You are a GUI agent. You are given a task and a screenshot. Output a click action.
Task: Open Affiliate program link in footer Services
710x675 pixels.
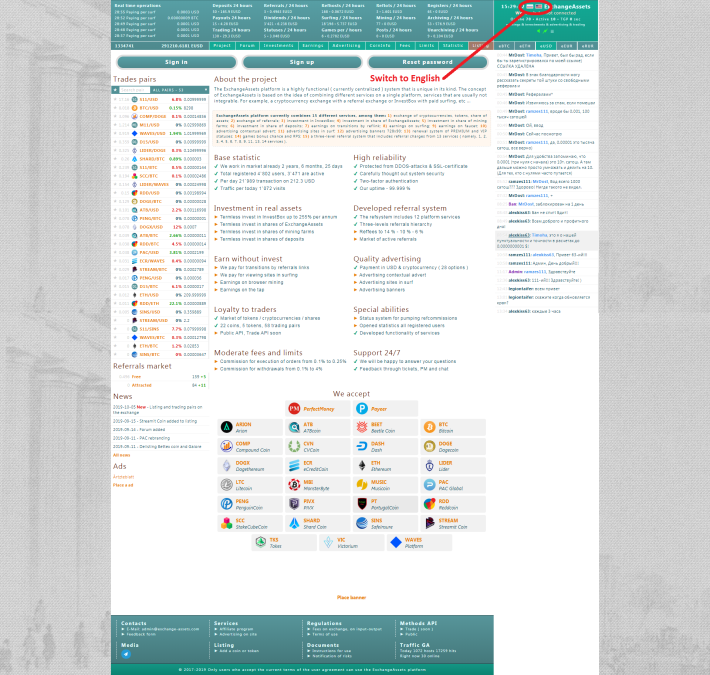click(236, 629)
